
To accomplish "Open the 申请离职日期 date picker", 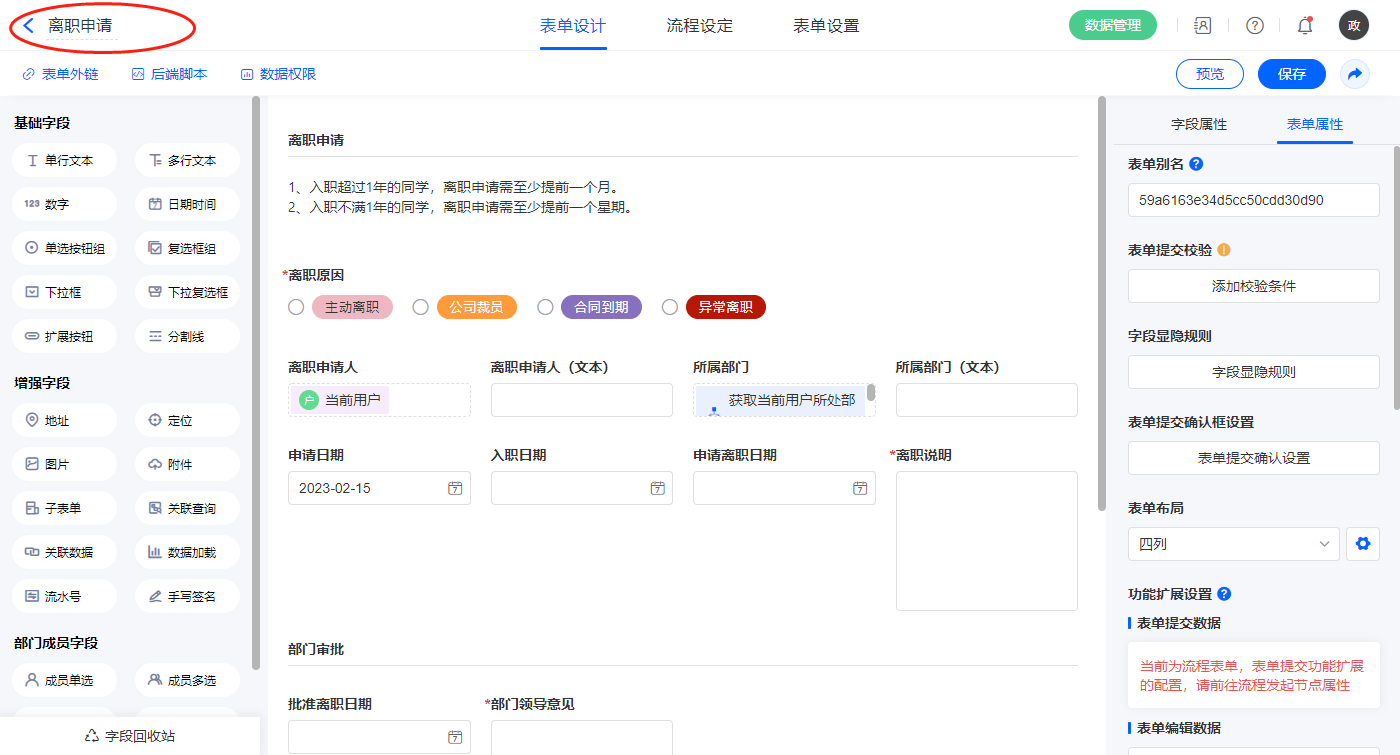I will [860, 488].
